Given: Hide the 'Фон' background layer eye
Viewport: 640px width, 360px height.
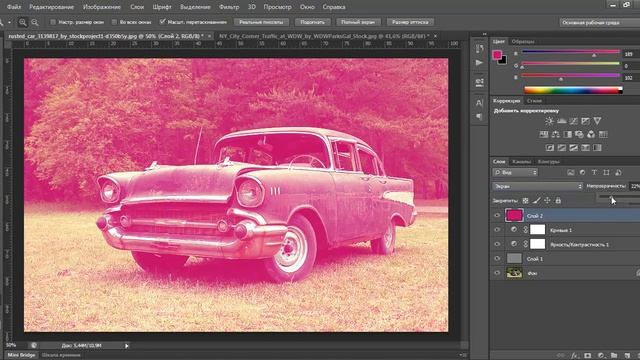Looking at the screenshot, I should [x=497, y=273].
